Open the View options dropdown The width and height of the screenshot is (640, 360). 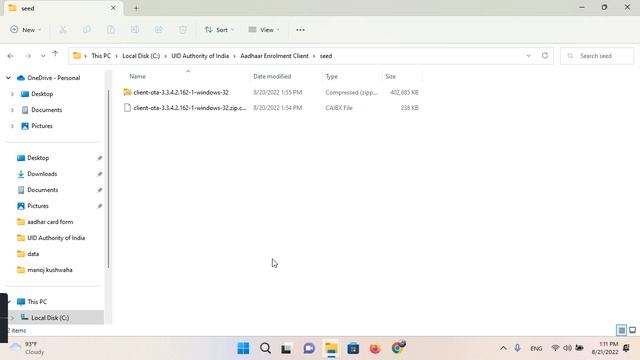[x=264, y=30]
